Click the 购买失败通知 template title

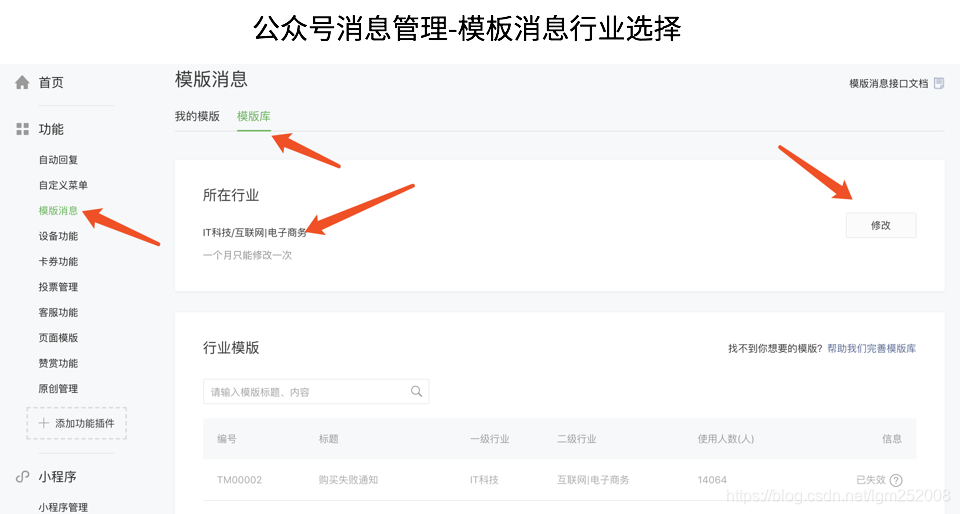click(x=348, y=480)
